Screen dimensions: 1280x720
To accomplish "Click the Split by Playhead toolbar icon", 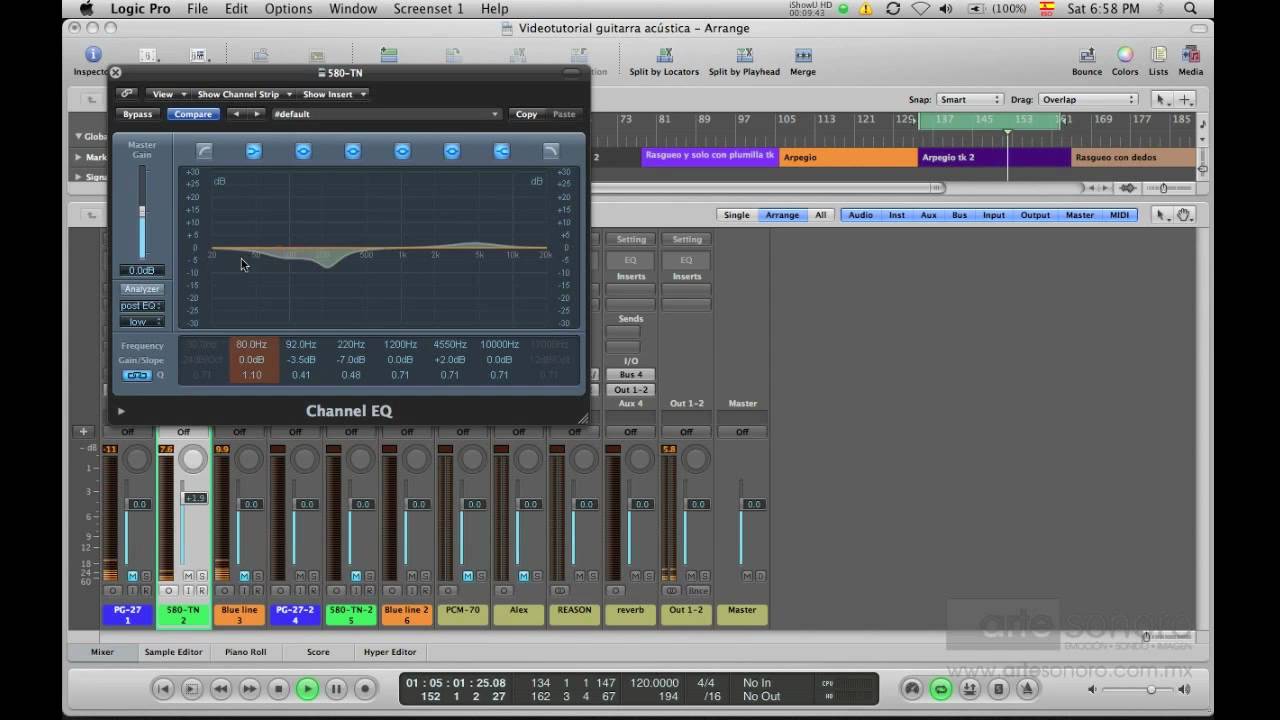I will tap(744, 55).
